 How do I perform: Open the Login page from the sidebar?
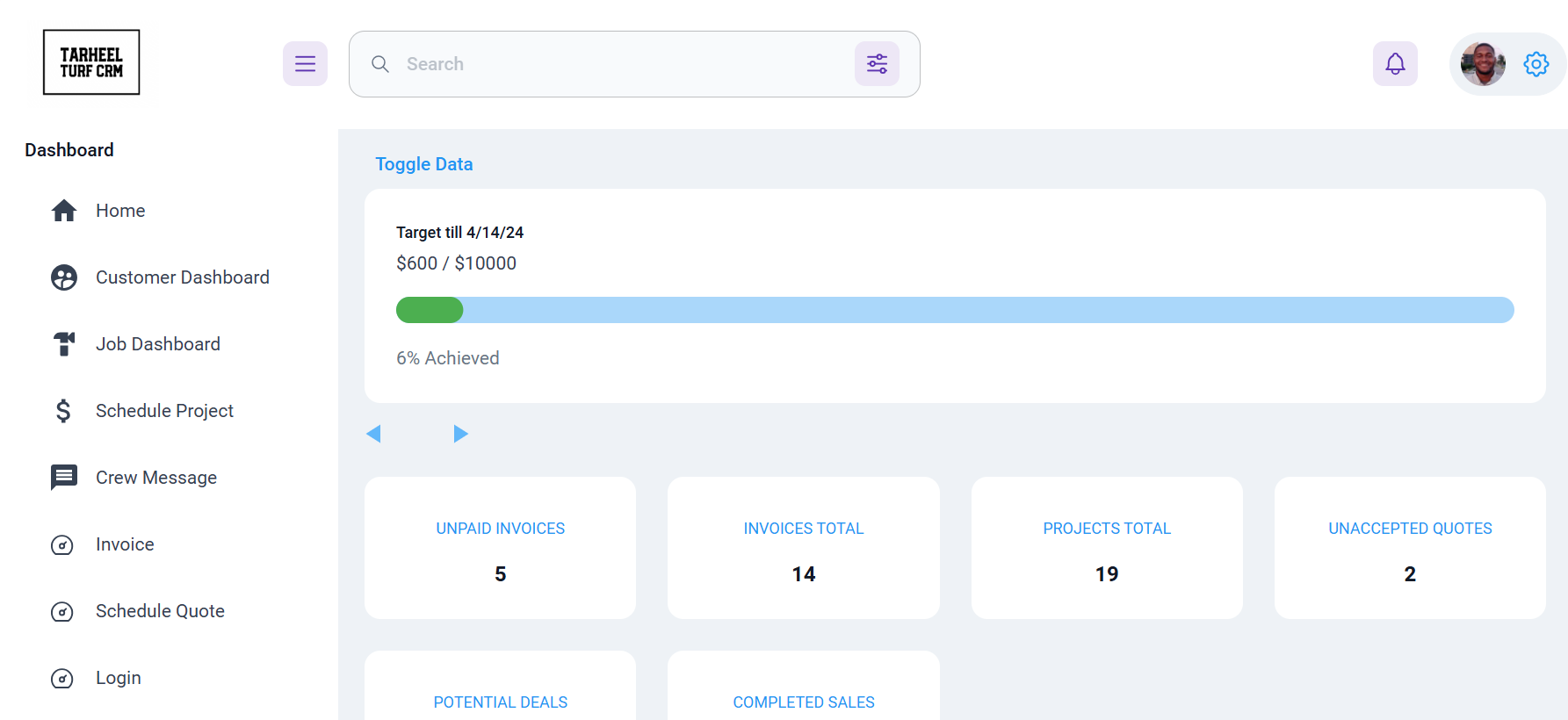tap(118, 678)
